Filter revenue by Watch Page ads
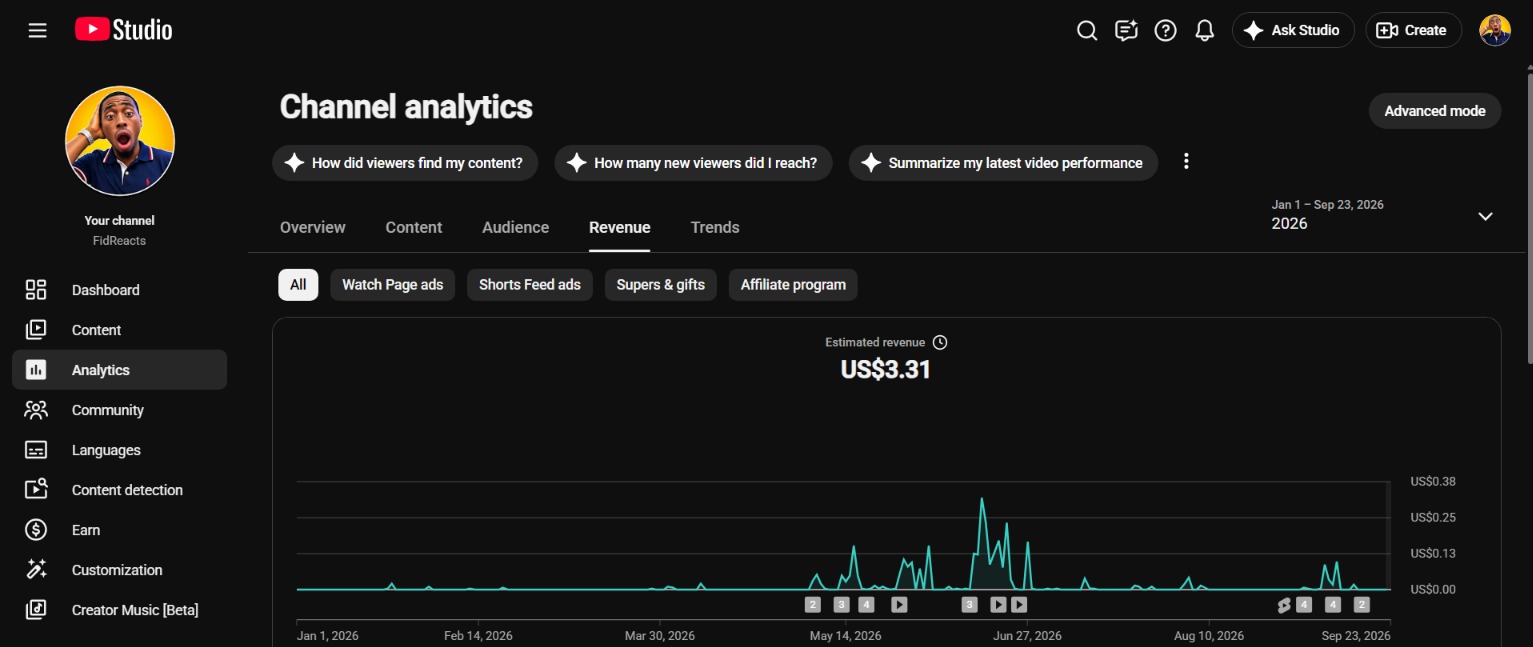This screenshot has height=647, width=1533. pos(393,285)
